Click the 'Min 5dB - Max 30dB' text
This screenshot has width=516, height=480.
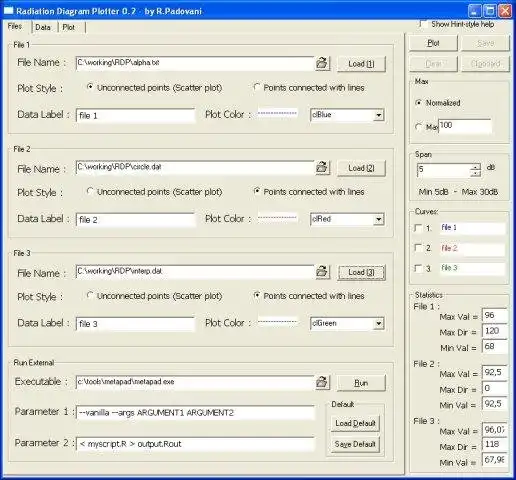458,192
